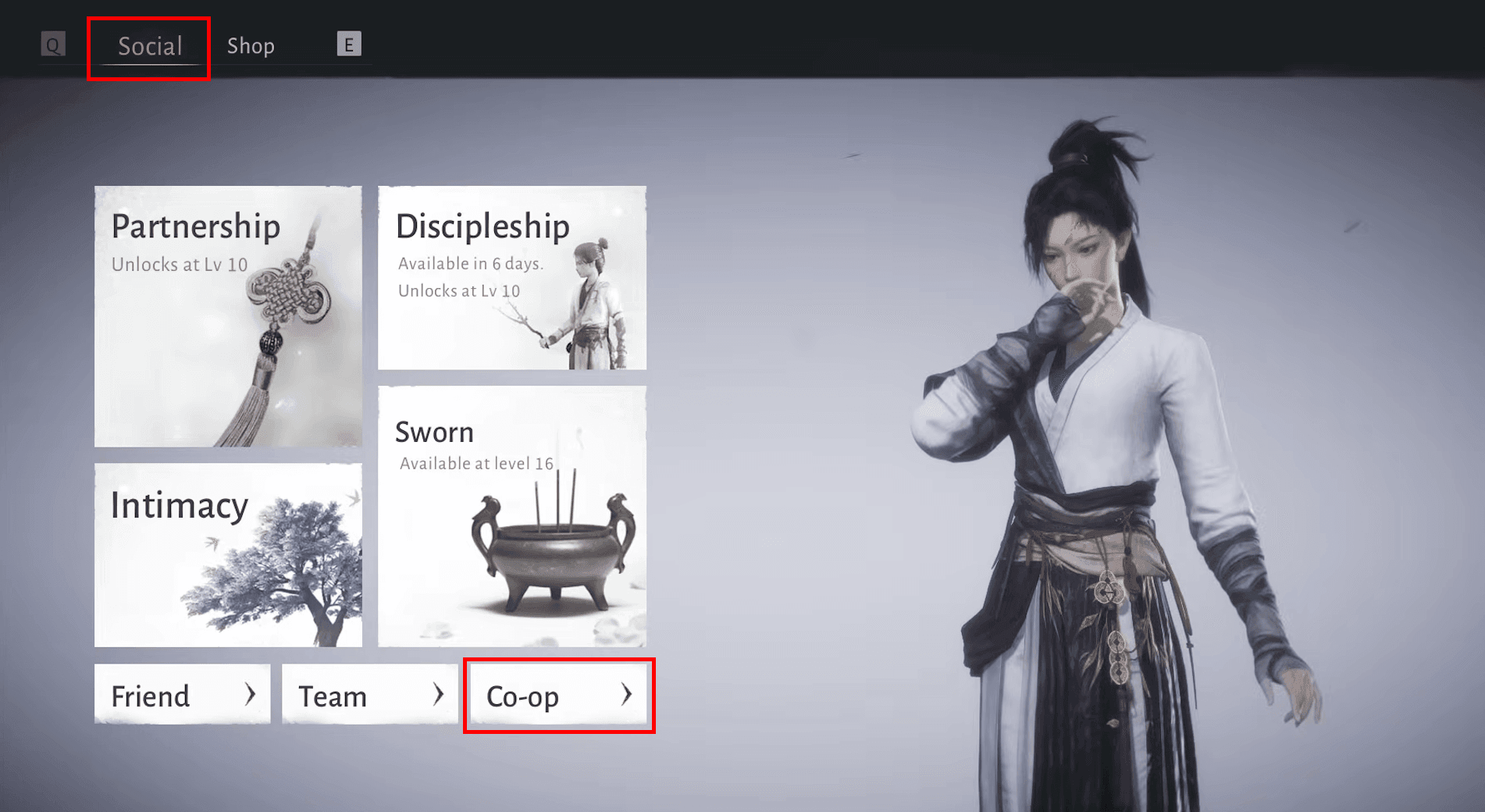The image size is (1485, 812).
Task: Click the chevron arrow on Team
Action: [438, 694]
